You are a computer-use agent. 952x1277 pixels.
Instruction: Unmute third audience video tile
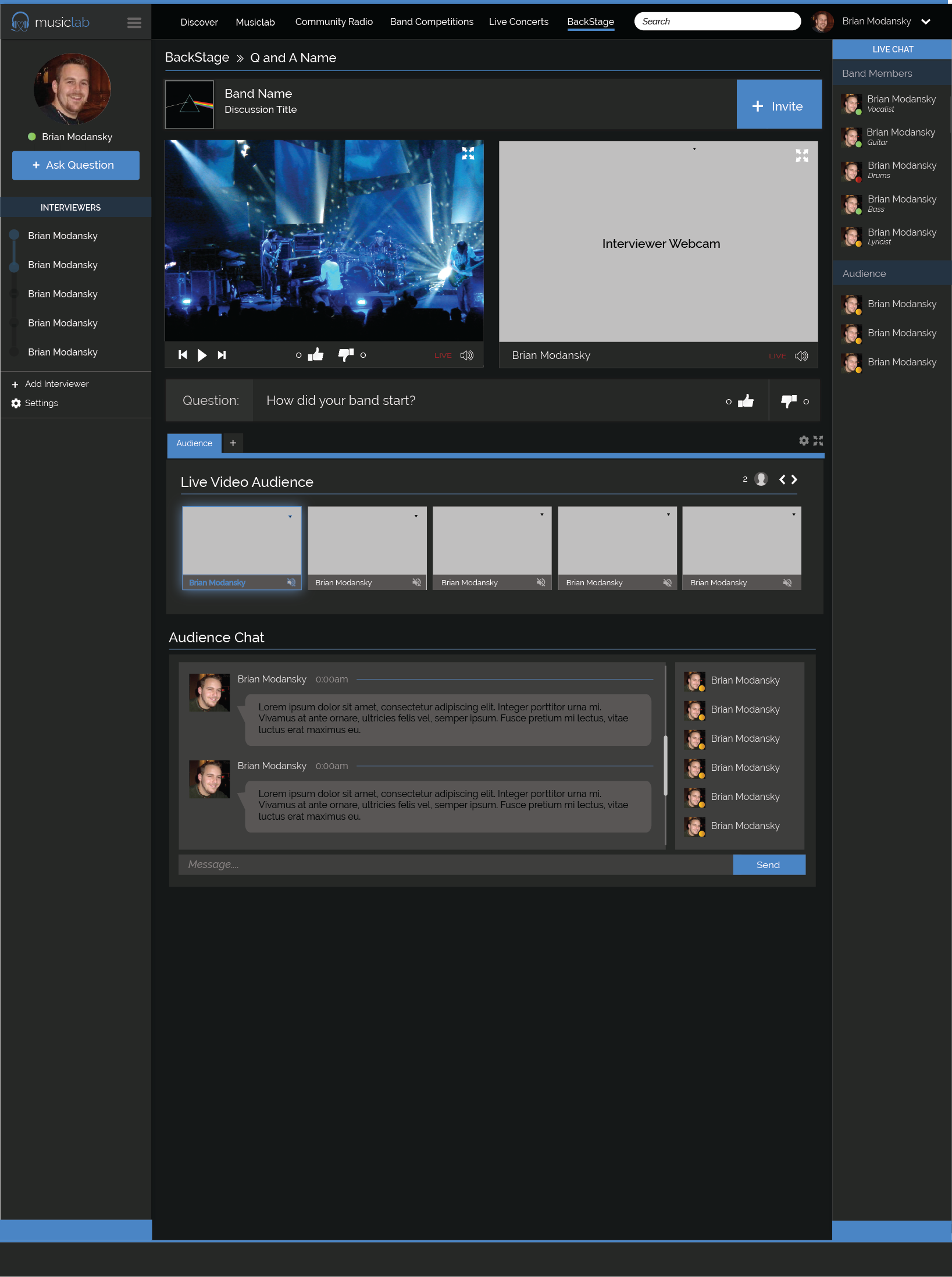pyautogui.click(x=541, y=582)
